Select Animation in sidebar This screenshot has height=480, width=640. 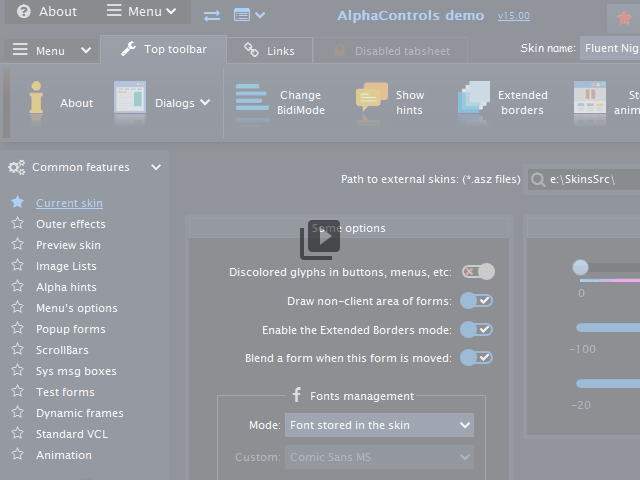[x=64, y=455]
